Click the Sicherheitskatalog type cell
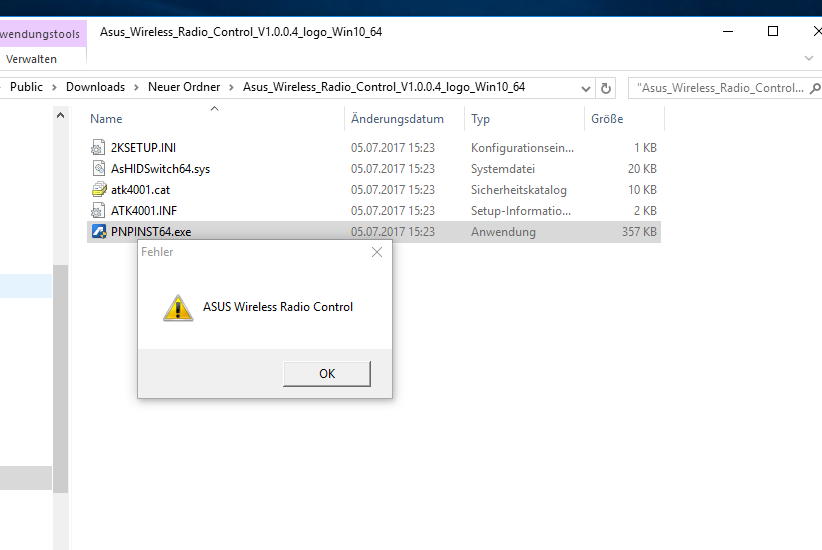Screen dimensions: 822x550 (518, 190)
